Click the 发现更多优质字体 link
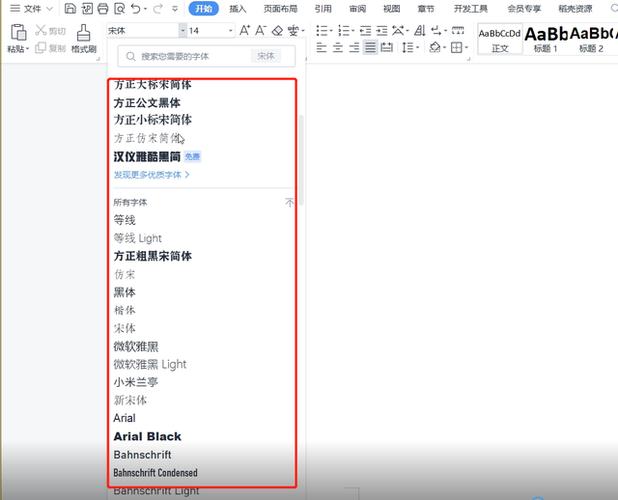This screenshot has height=500, width=618. (x=152, y=175)
